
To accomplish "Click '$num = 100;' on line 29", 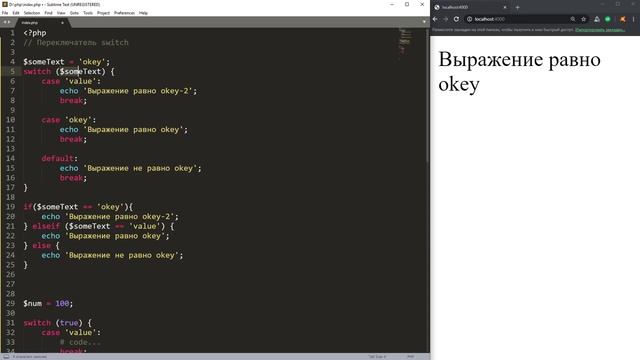I will 48,303.
